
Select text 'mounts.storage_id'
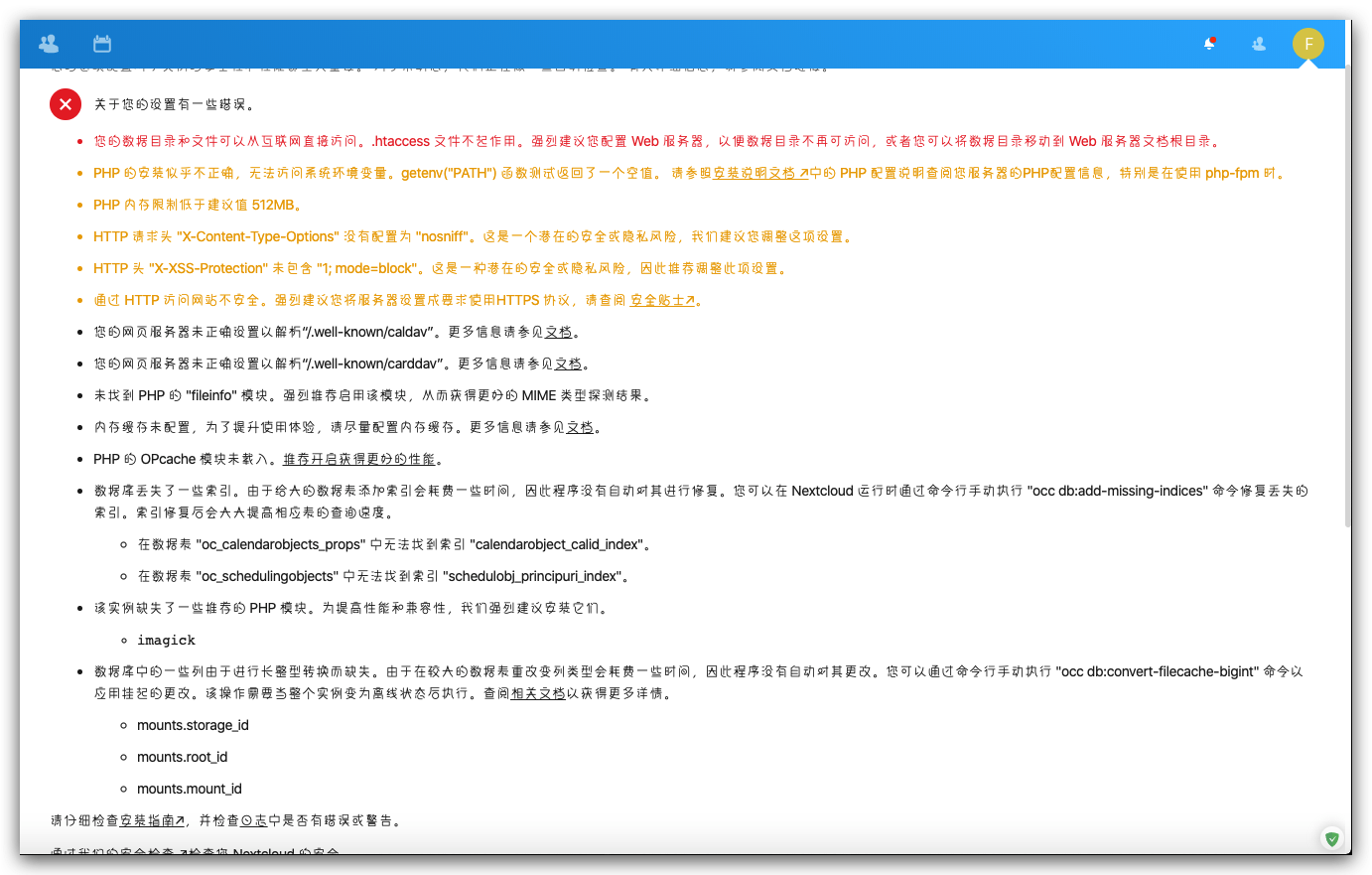(x=193, y=725)
